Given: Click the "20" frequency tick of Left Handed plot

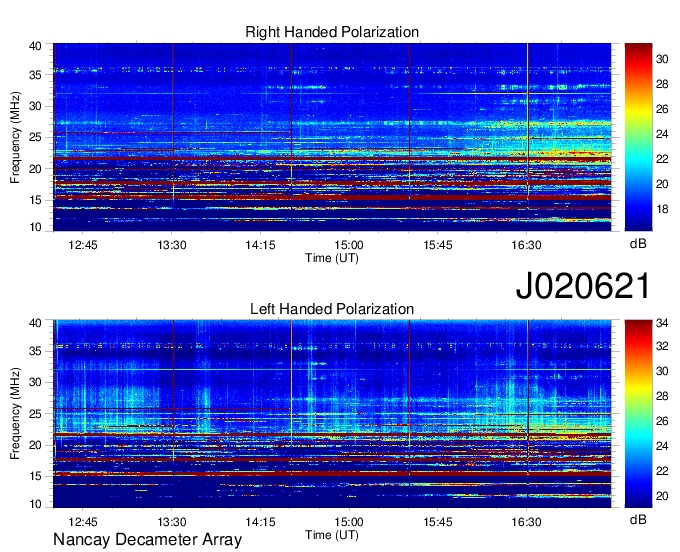Looking at the screenshot, I should click(36, 445).
